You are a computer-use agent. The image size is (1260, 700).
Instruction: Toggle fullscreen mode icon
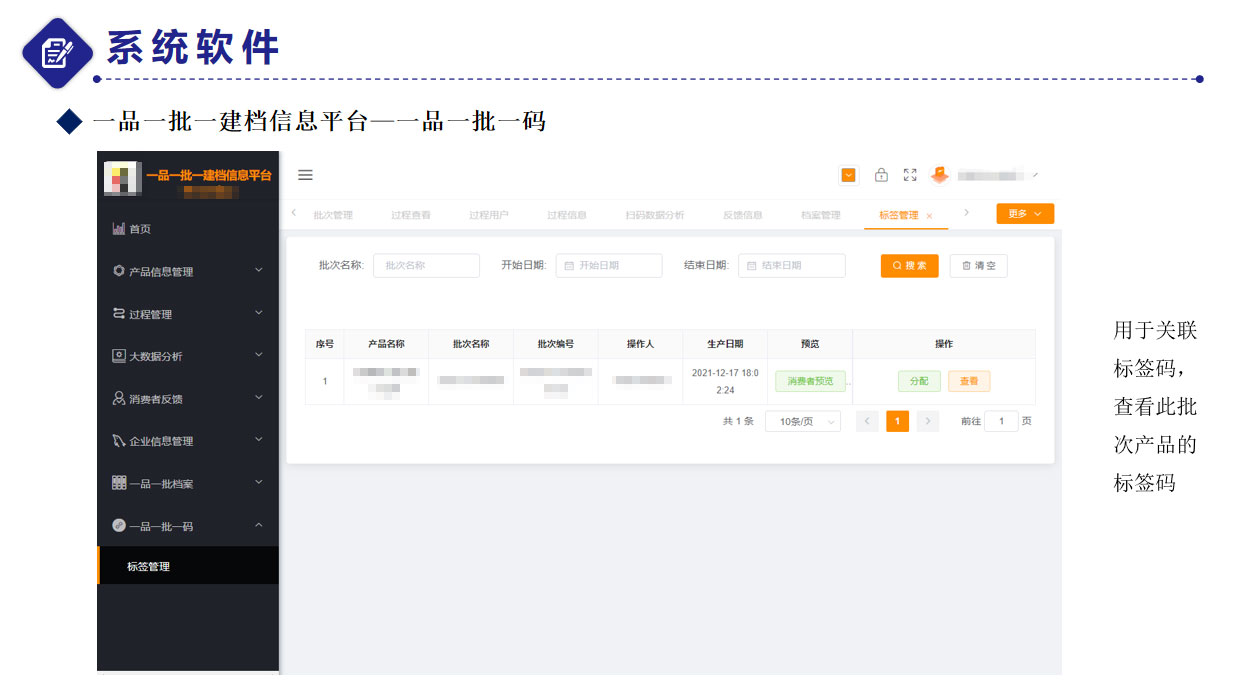pyautogui.click(x=910, y=175)
